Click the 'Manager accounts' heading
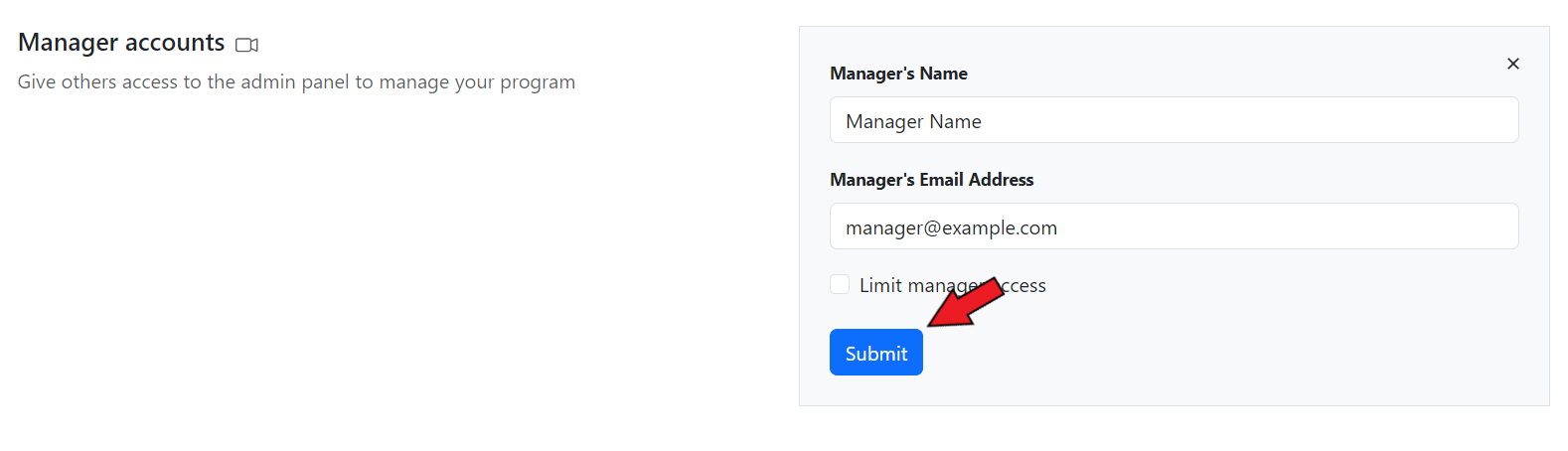This screenshot has width=1568, height=451. tap(121, 43)
